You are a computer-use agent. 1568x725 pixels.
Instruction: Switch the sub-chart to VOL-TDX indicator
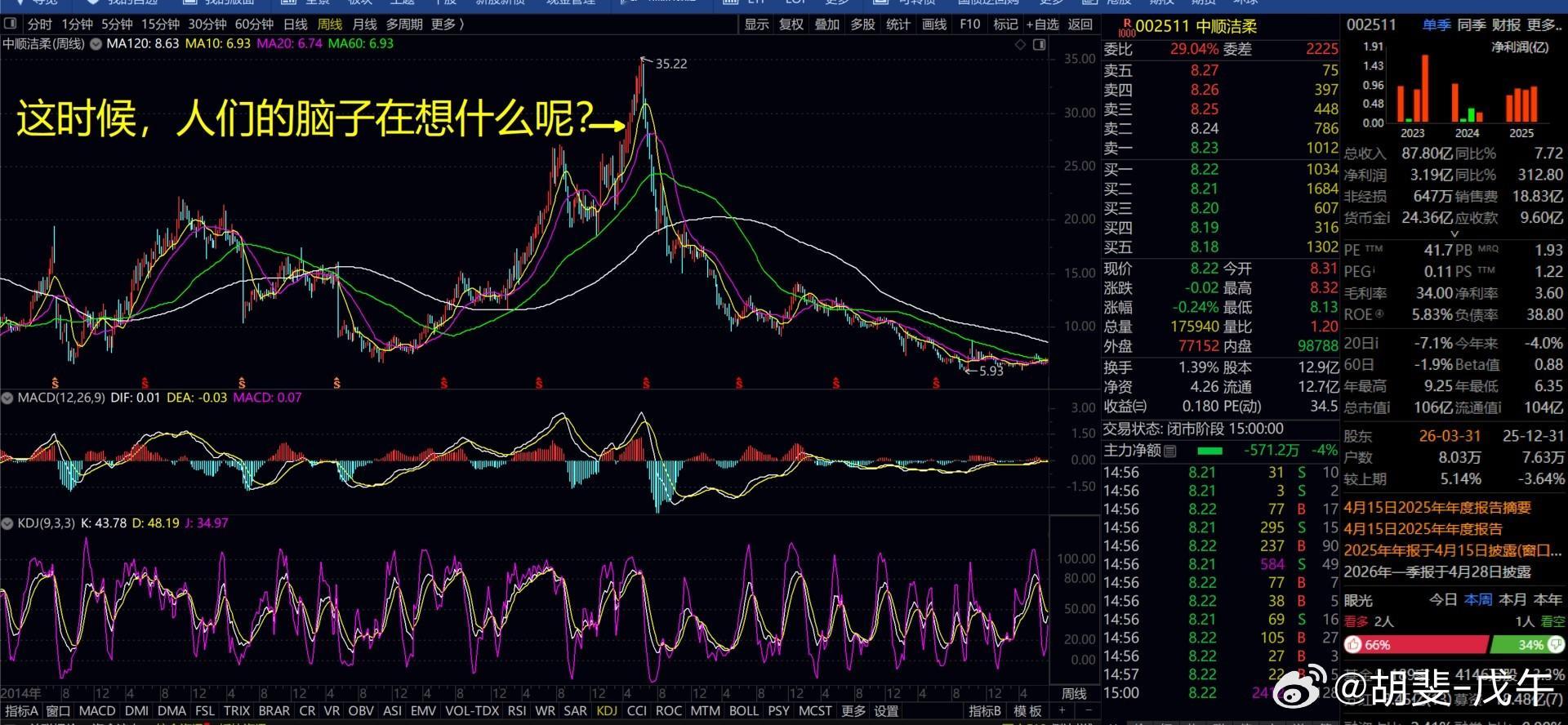pyautogui.click(x=470, y=711)
